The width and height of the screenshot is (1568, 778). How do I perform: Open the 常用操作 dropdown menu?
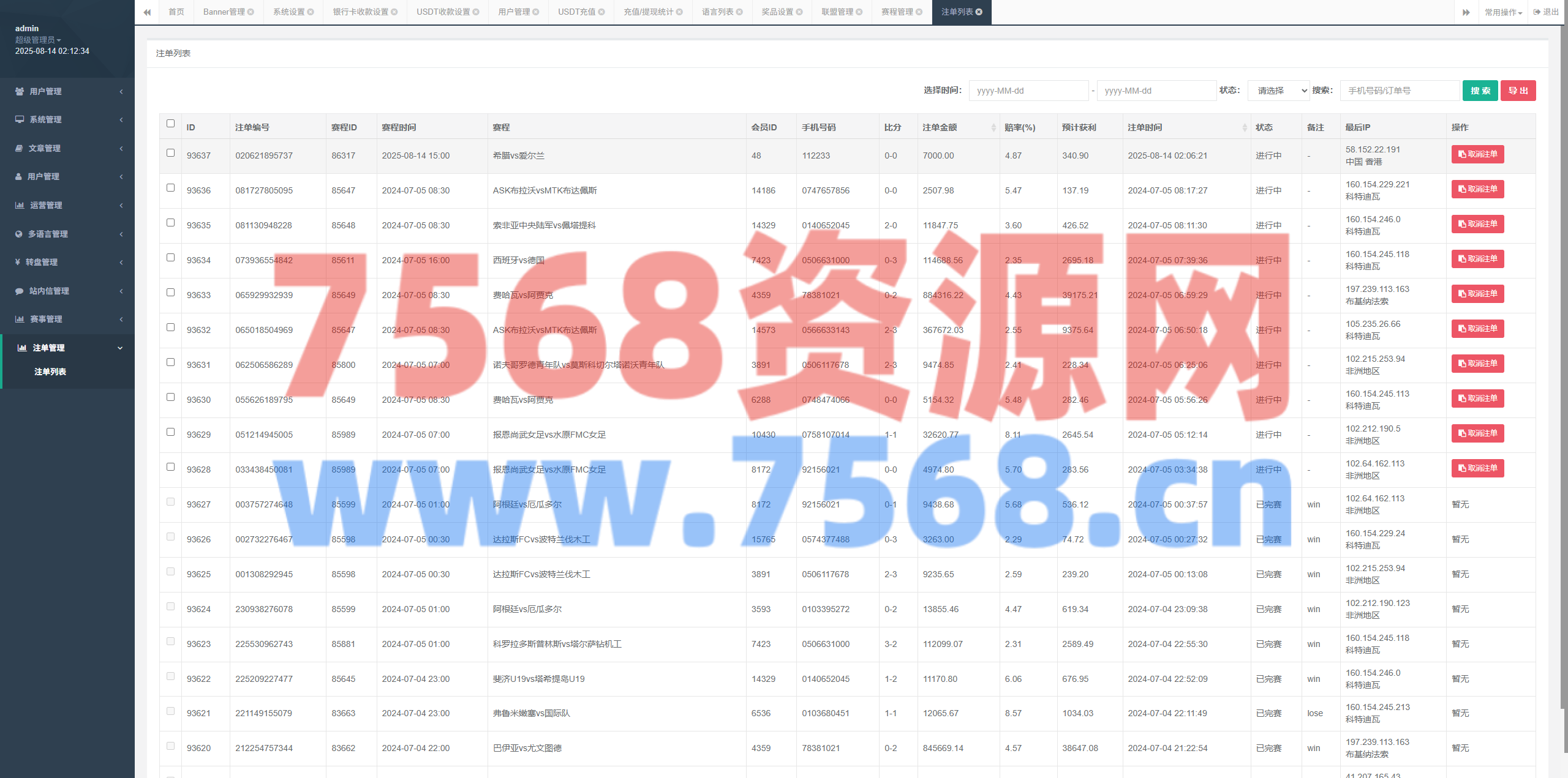(x=1502, y=12)
